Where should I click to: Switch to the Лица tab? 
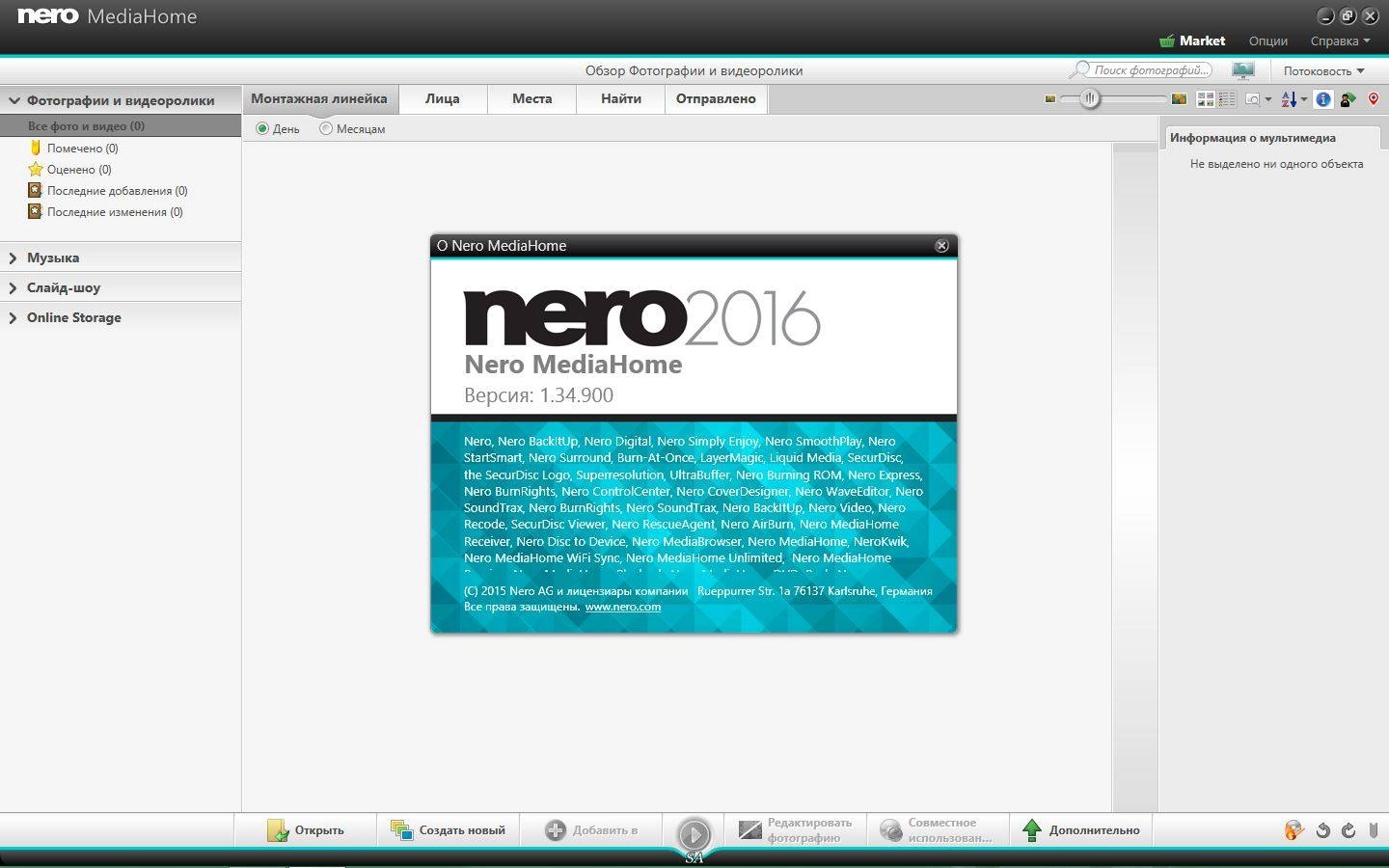click(x=443, y=98)
